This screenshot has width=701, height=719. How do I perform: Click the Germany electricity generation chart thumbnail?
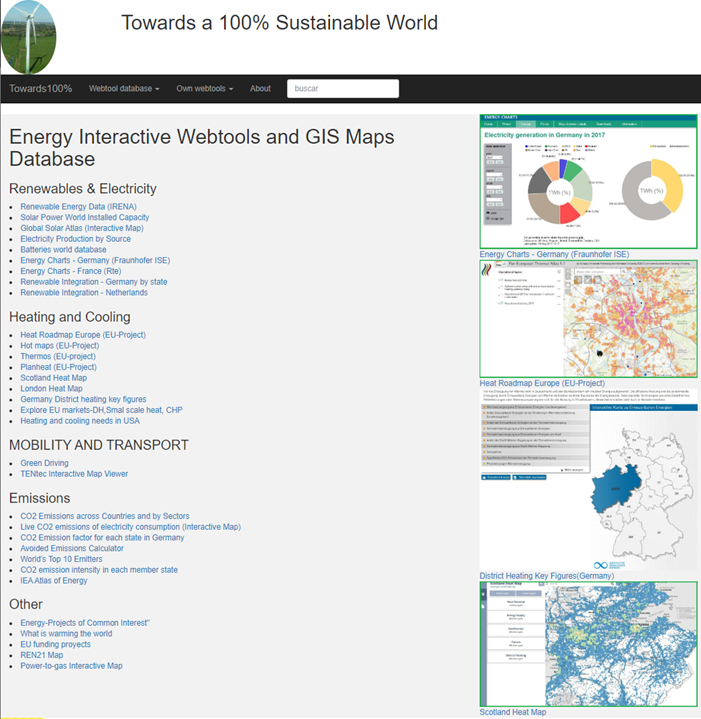[x=588, y=182]
